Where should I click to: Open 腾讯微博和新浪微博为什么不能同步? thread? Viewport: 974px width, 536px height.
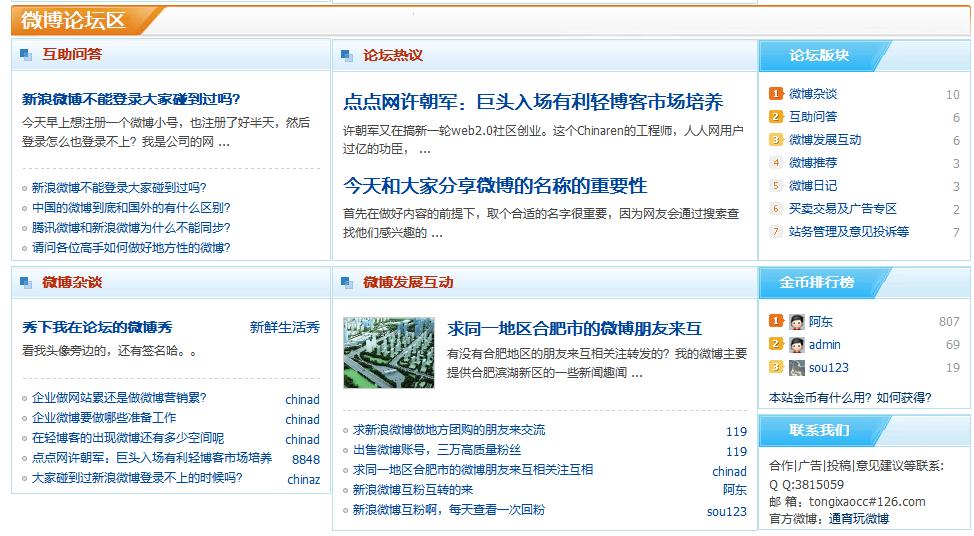tap(131, 228)
